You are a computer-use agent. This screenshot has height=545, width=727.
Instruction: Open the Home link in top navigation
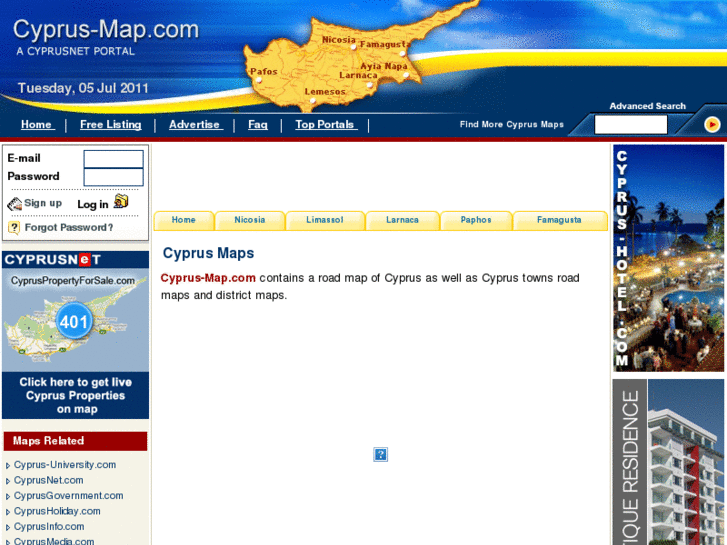tap(38, 124)
